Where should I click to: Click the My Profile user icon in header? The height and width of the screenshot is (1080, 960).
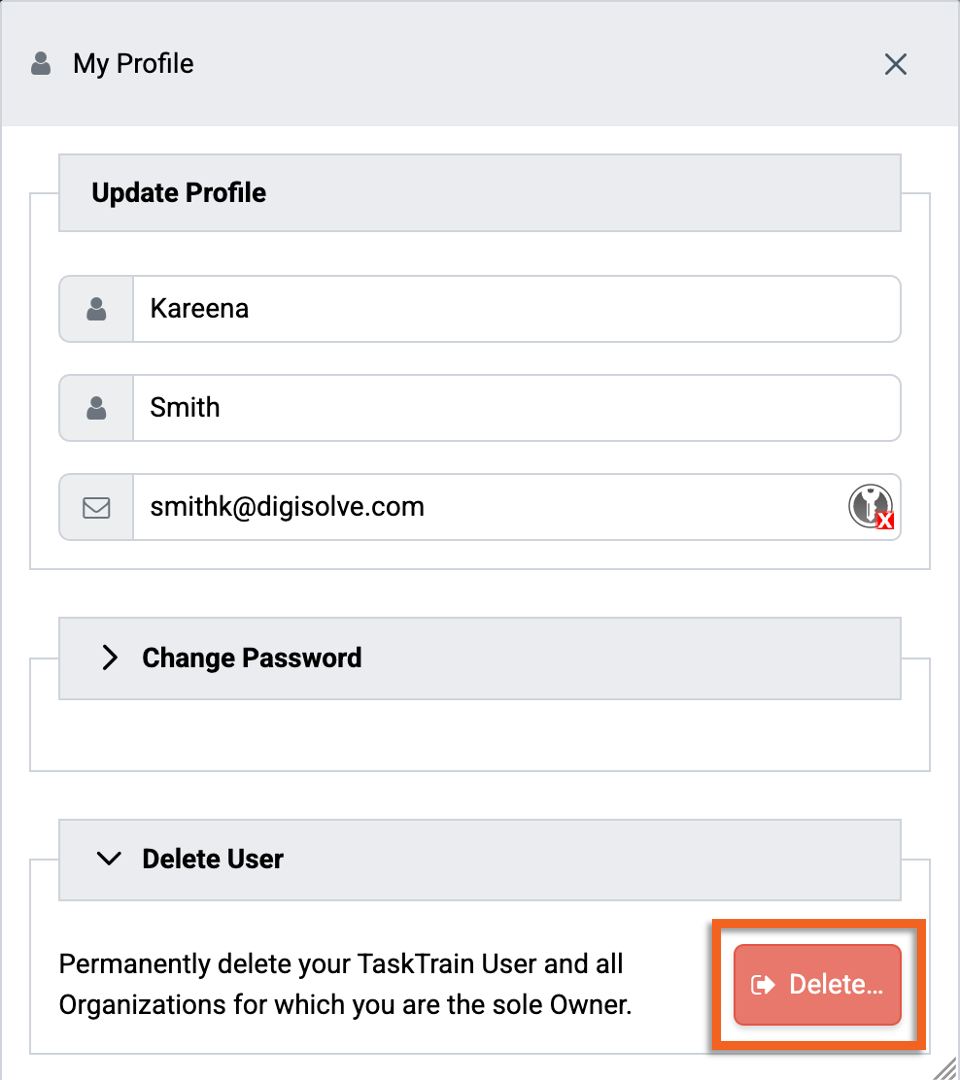pos(41,63)
